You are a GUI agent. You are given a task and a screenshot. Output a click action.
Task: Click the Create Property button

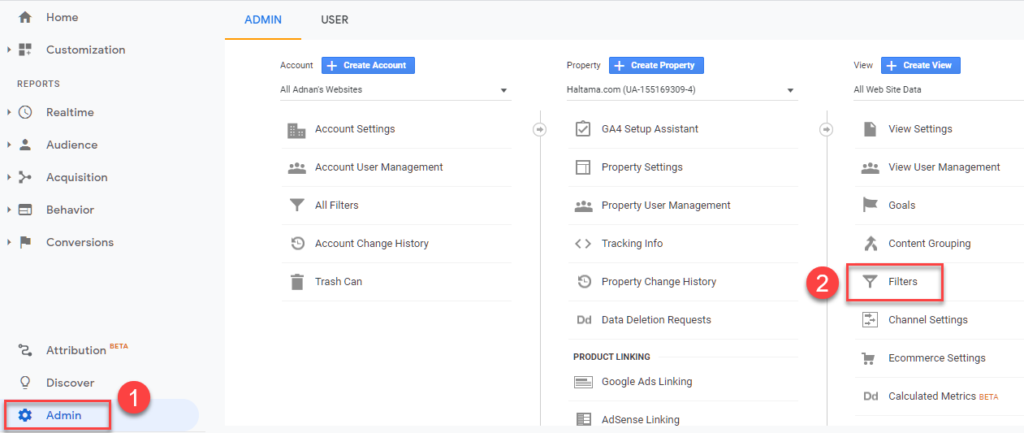(656, 65)
